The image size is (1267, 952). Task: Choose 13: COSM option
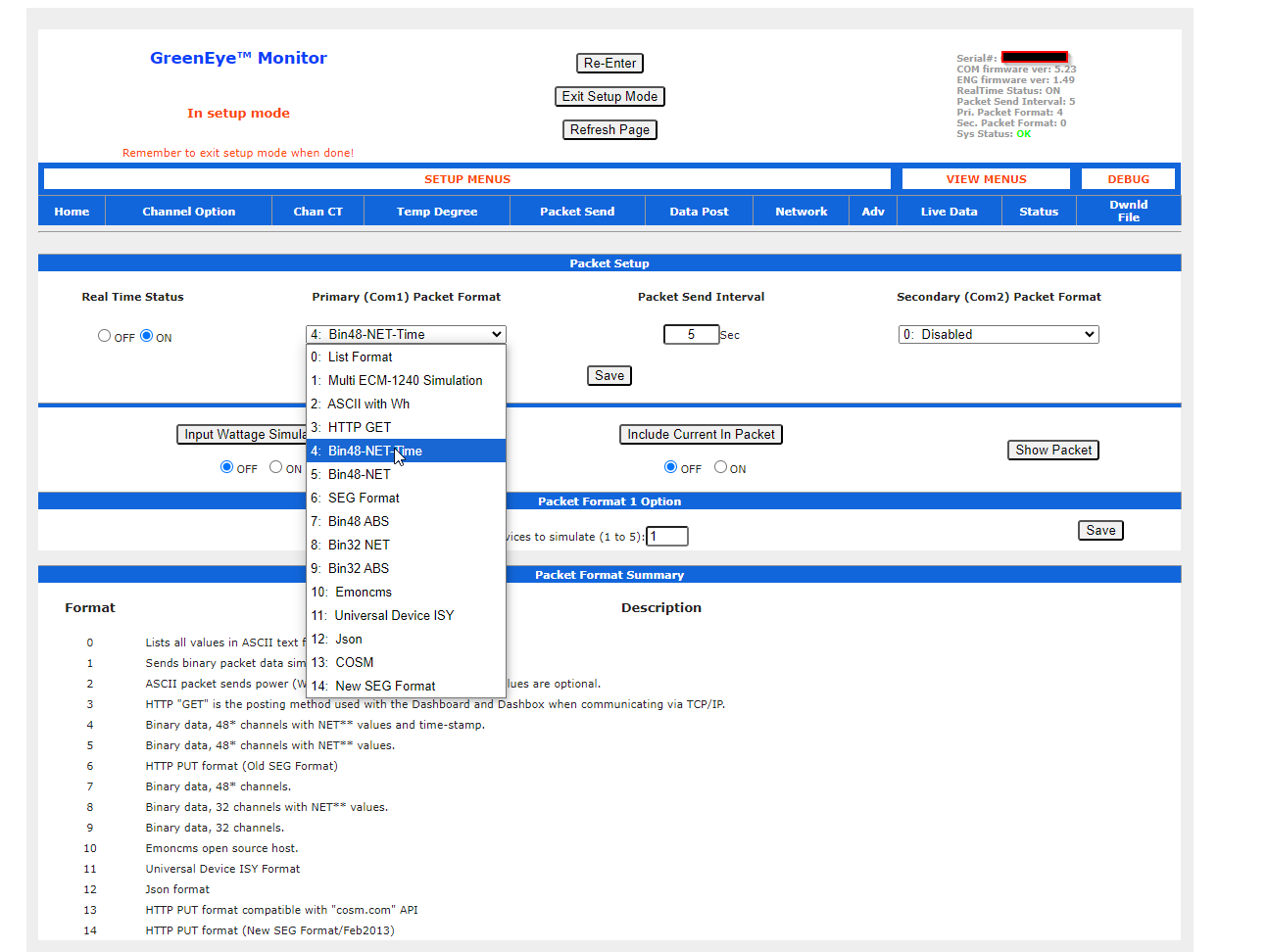point(406,663)
